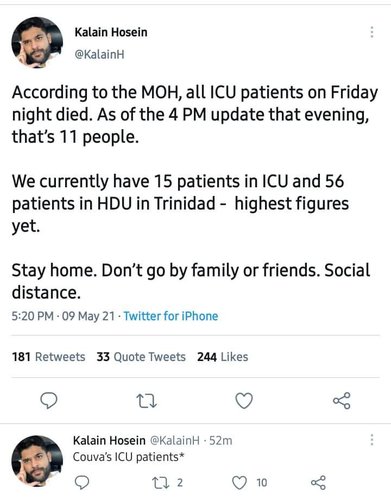Share the reply tweet via its share icon
Image resolution: width=391 pixels, height=500 pixels.
point(318,483)
